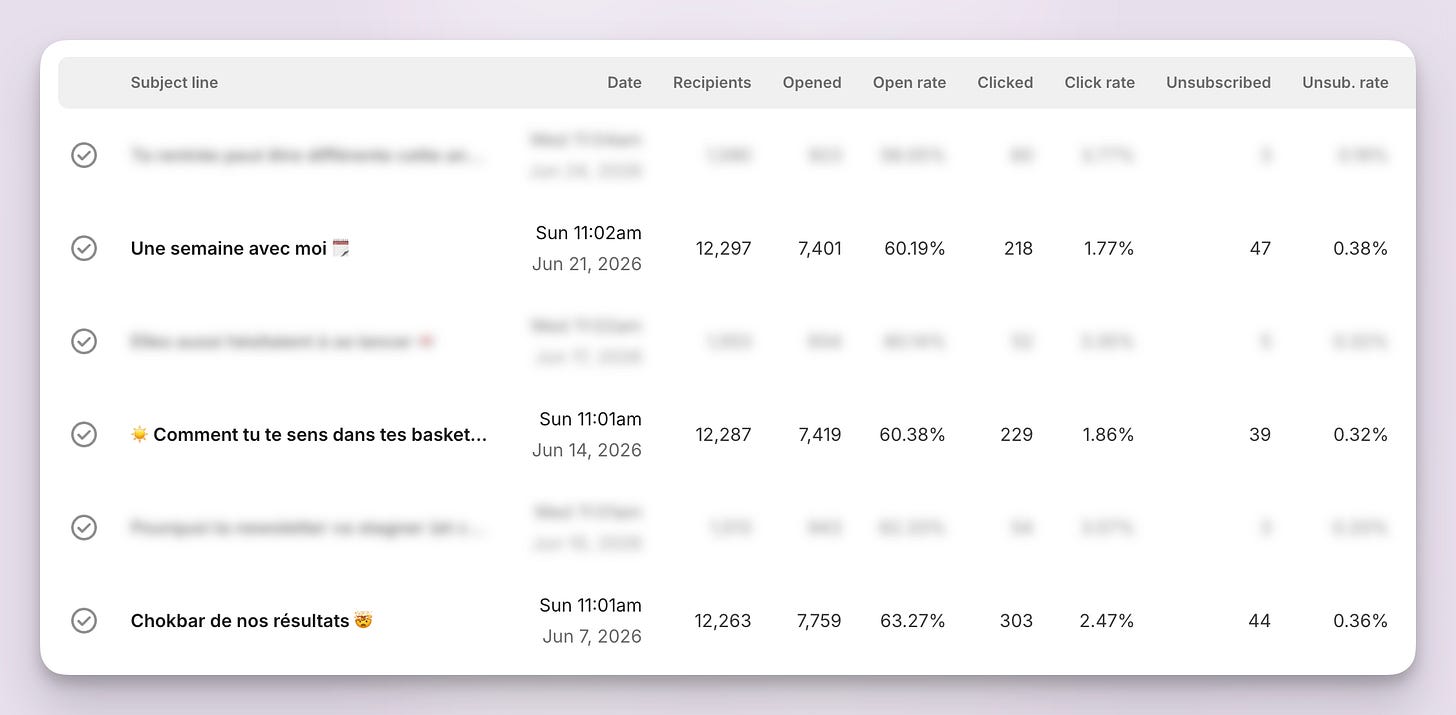
Task: Sort by the Open rate column header
Action: tap(909, 83)
